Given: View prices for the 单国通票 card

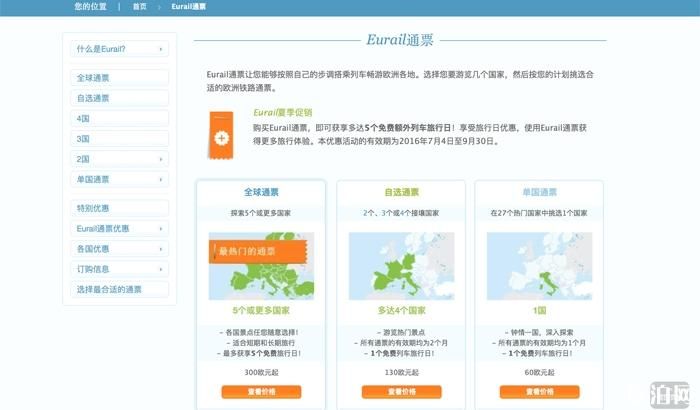Looking at the screenshot, I should tap(539, 392).
